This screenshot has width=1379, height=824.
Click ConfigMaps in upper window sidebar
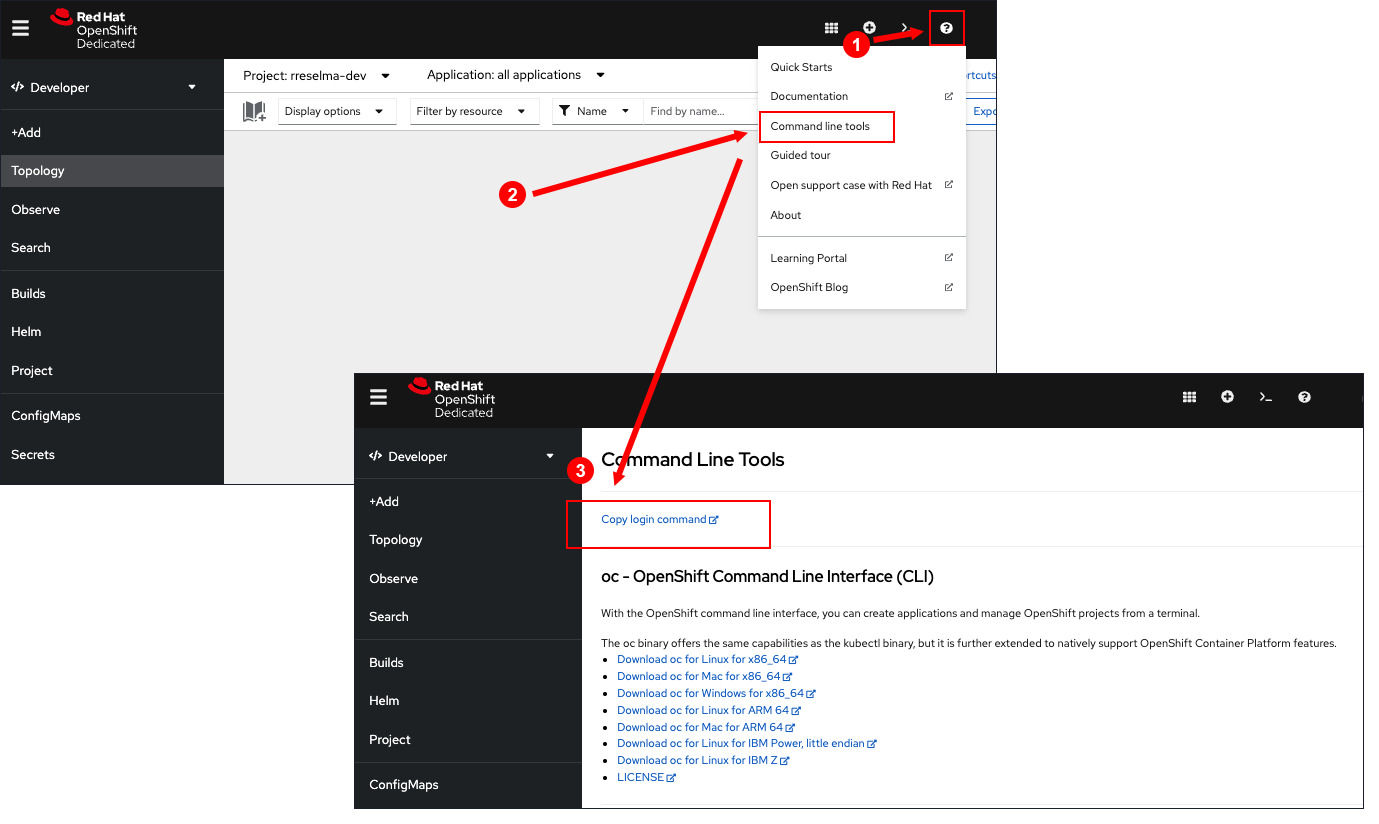pos(112,415)
